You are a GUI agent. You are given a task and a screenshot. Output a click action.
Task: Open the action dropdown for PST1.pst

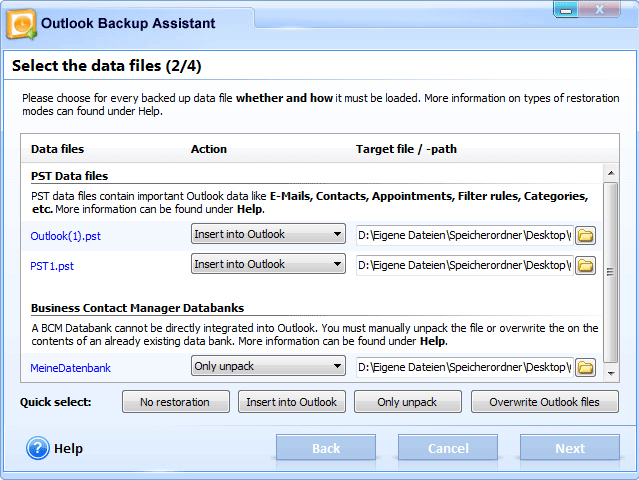pyautogui.click(x=268, y=264)
